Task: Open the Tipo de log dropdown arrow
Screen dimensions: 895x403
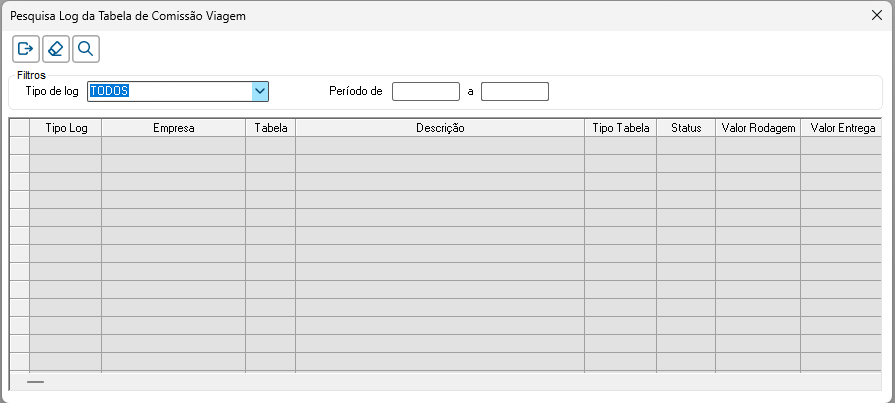Action: 260,91
